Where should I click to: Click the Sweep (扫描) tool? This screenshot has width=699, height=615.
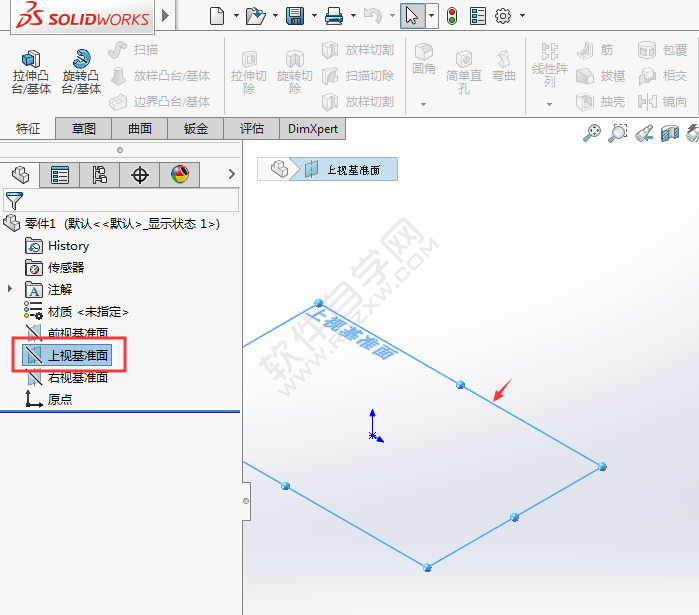click(x=133, y=50)
